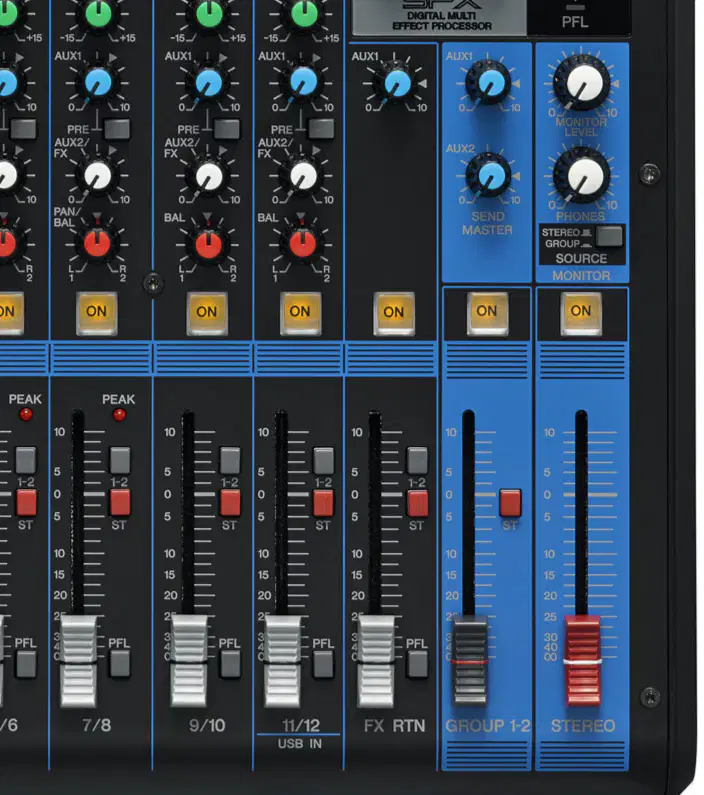Toggle the FX RTN channel ON button
The height and width of the screenshot is (795, 704).
[394, 313]
